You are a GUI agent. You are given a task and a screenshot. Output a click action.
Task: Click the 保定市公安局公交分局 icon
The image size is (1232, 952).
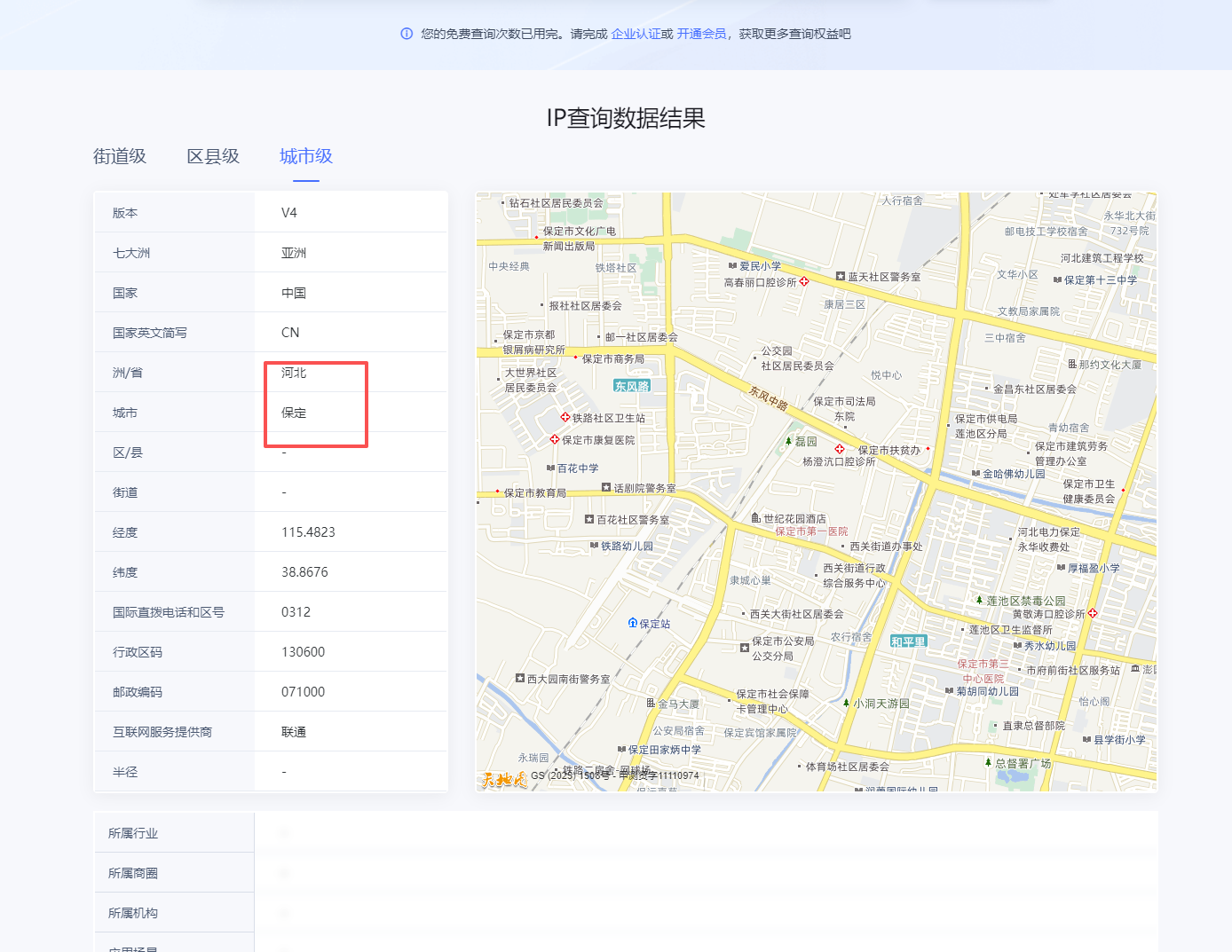745,648
